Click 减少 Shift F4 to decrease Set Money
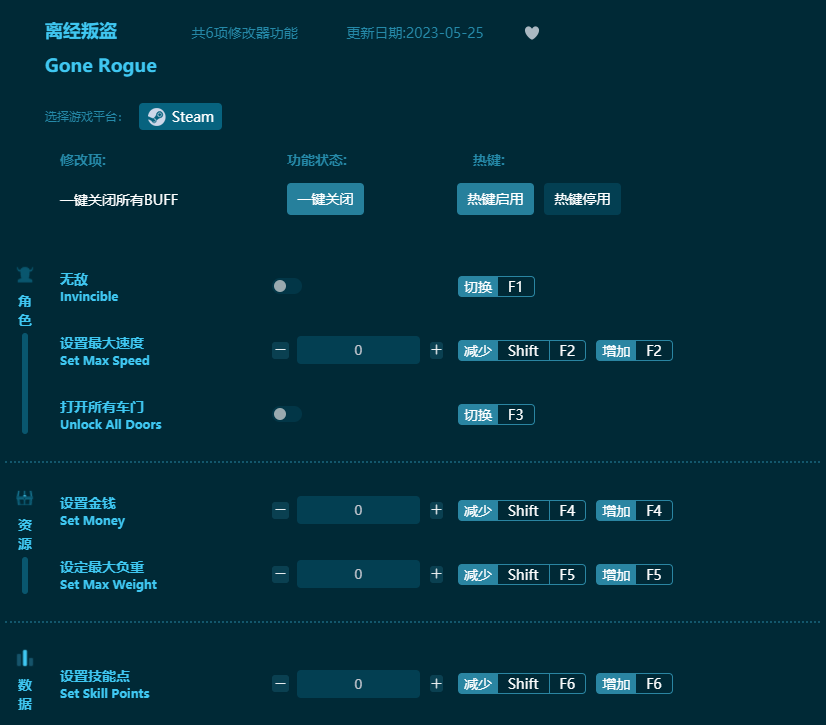This screenshot has height=725, width=826. pyautogui.click(x=521, y=510)
